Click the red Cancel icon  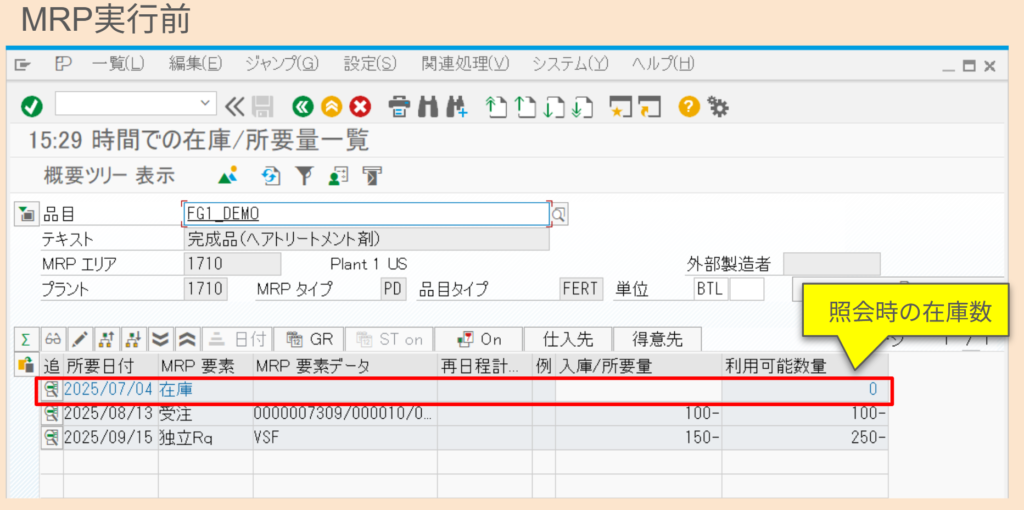coord(360,106)
